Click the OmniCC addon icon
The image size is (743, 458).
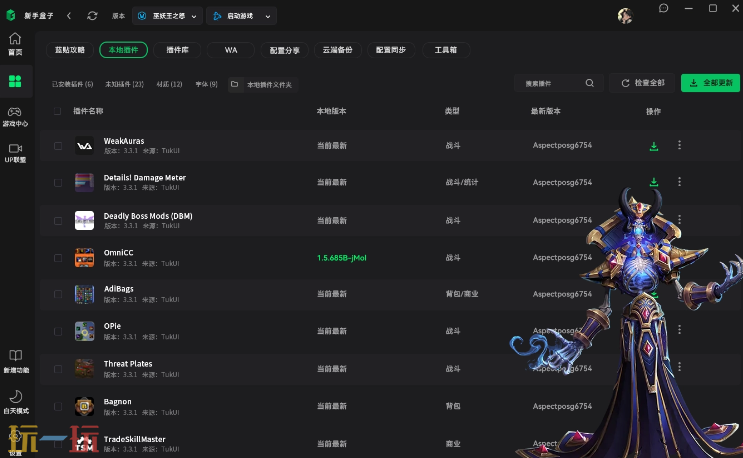tap(84, 258)
